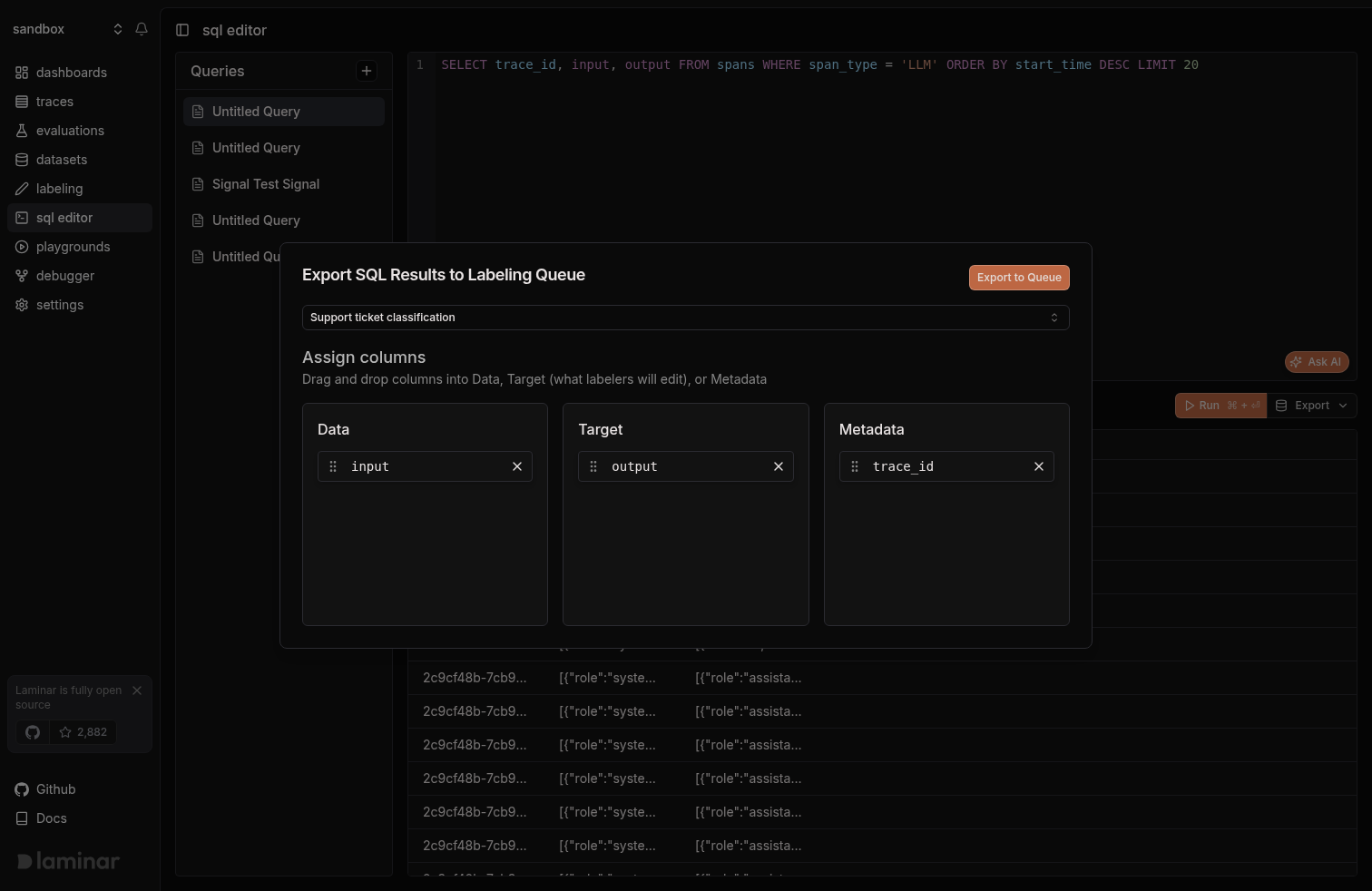This screenshot has width=1372, height=891.
Task: Navigate to datasets
Action: click(80, 160)
